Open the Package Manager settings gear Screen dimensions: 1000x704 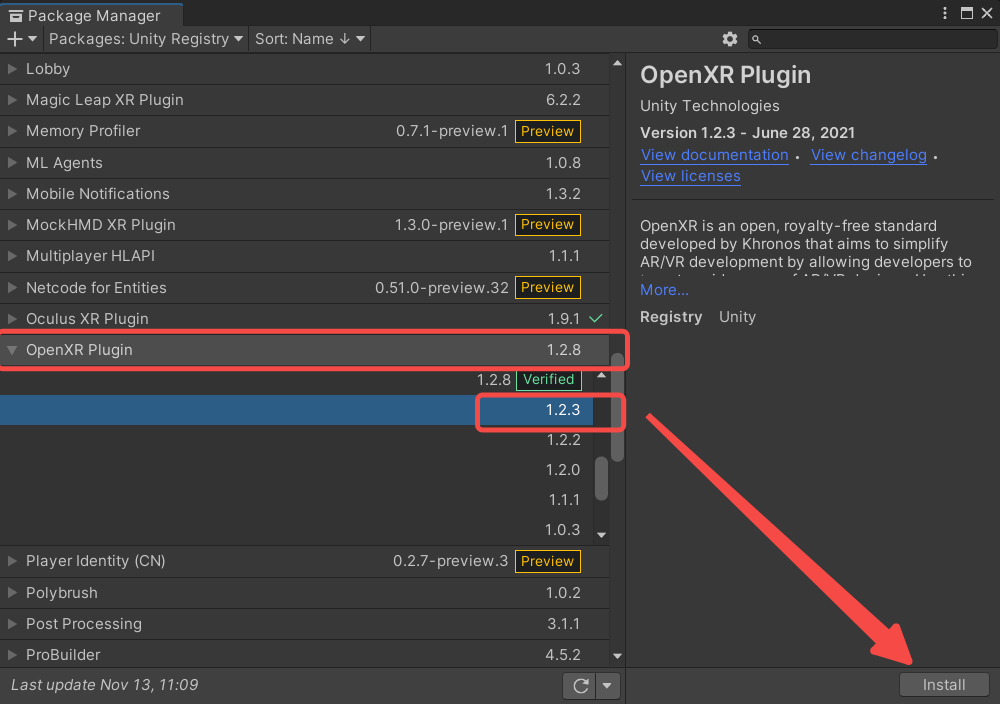point(730,39)
